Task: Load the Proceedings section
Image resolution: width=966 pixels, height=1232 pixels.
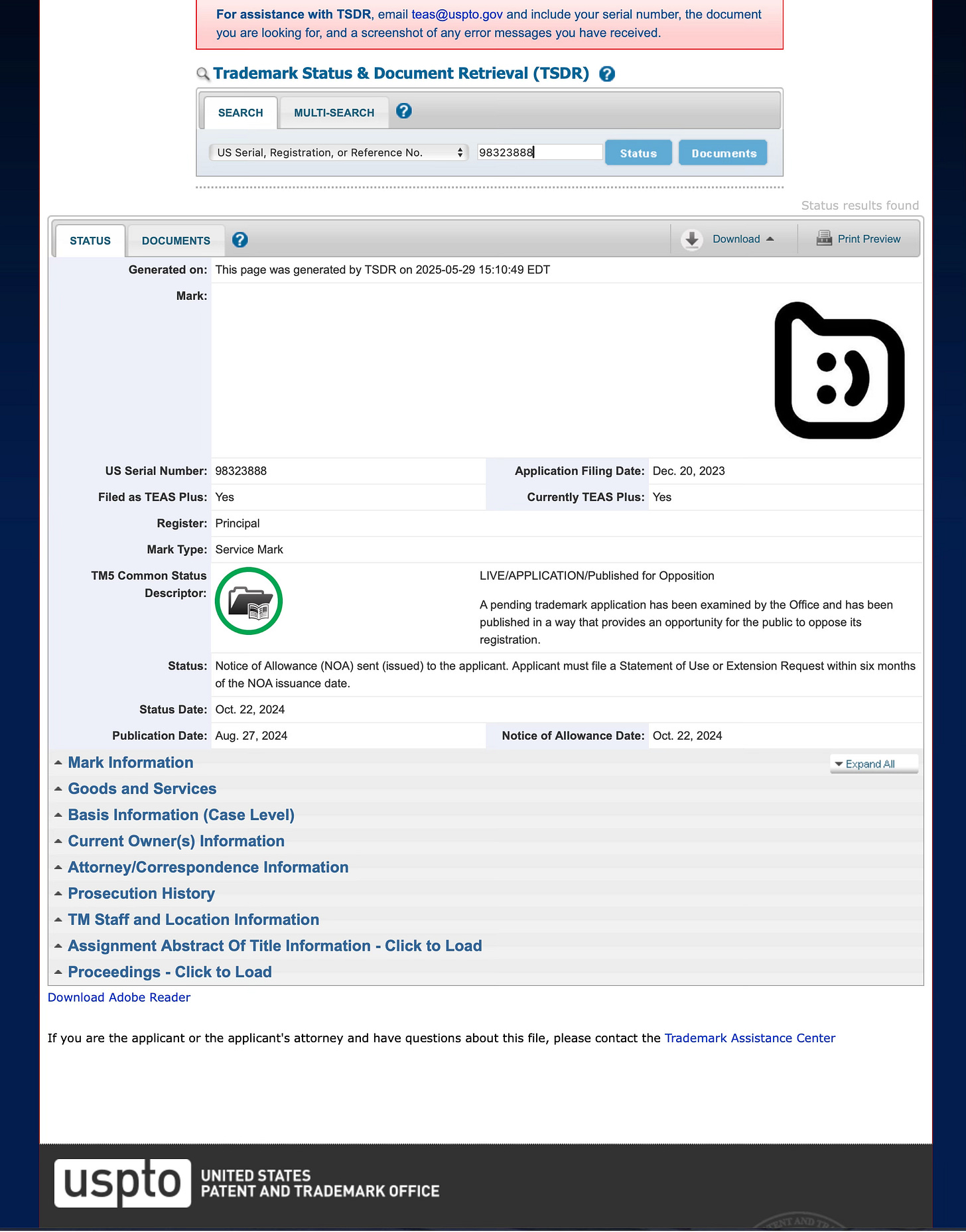Action: [x=170, y=972]
